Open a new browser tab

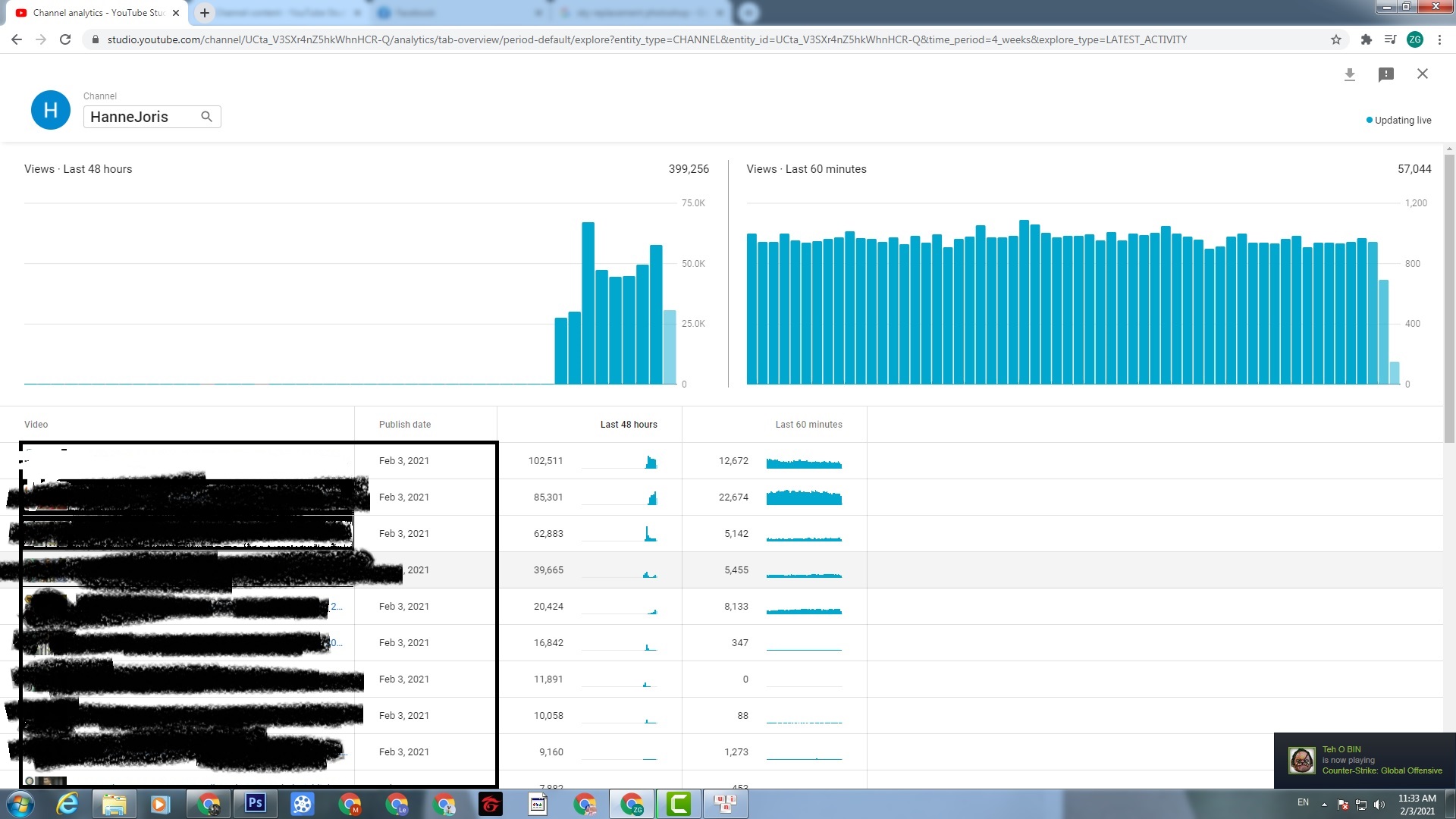(x=204, y=13)
